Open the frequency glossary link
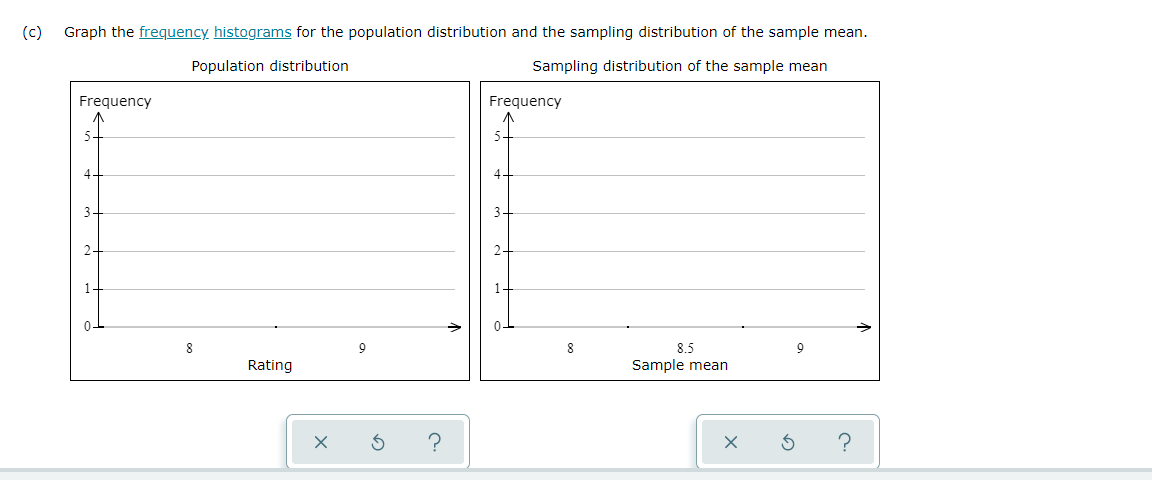Screen dimensions: 1152x480 pos(173,32)
